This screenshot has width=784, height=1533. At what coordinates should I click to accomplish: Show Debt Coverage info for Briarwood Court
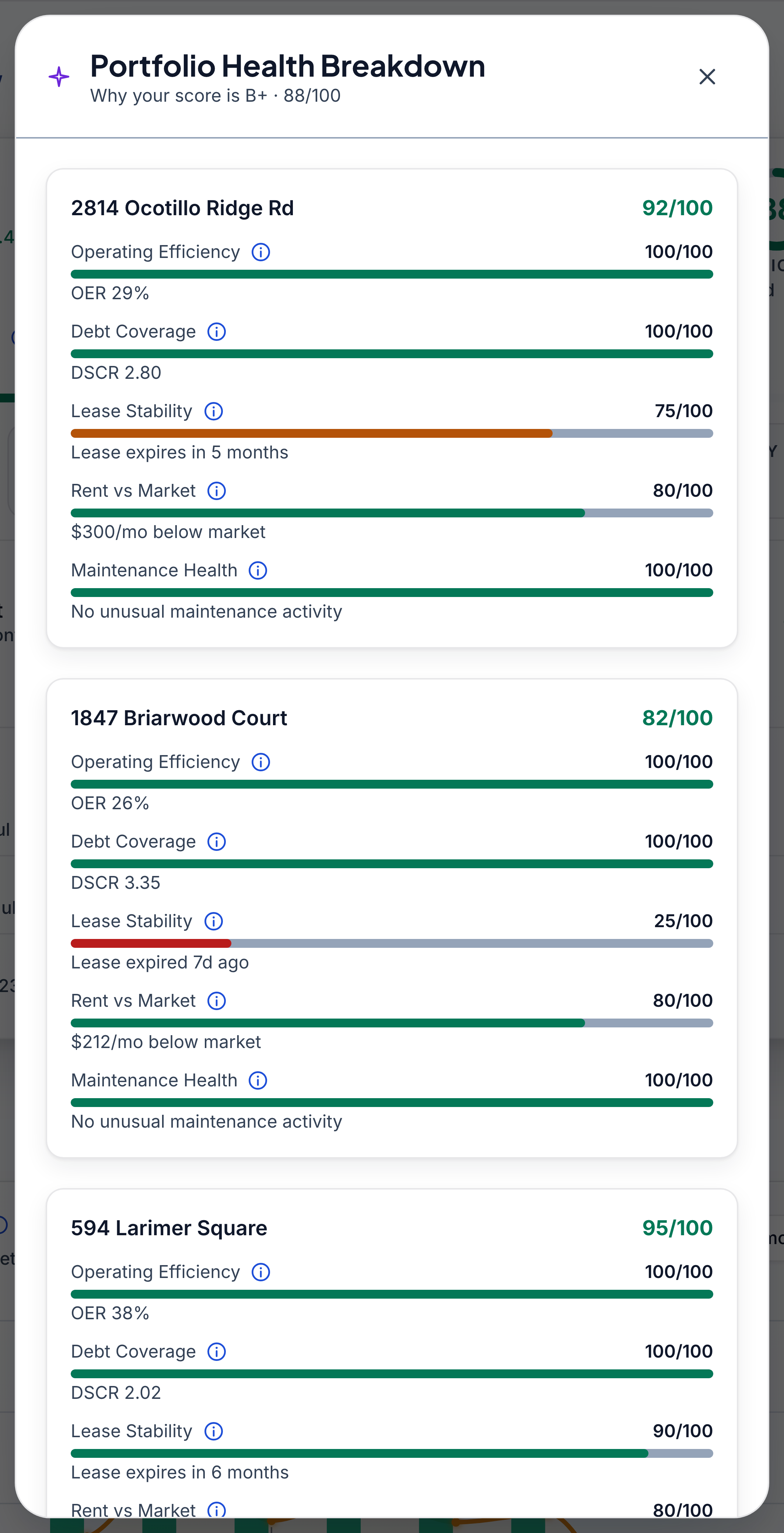(217, 842)
